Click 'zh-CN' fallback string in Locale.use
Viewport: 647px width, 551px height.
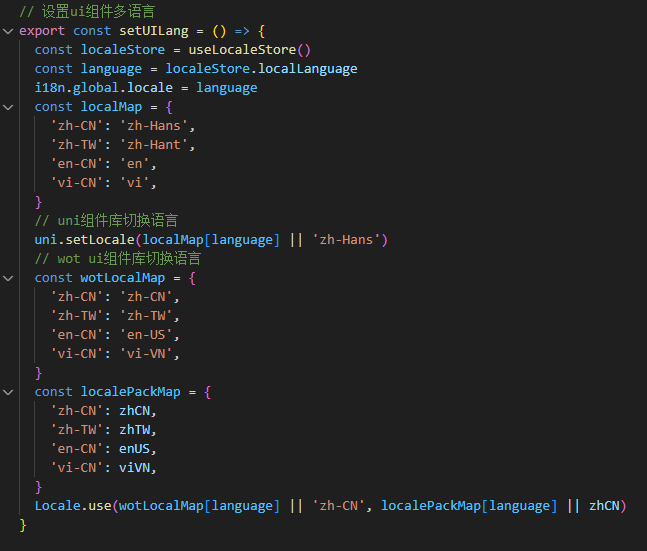coord(338,506)
